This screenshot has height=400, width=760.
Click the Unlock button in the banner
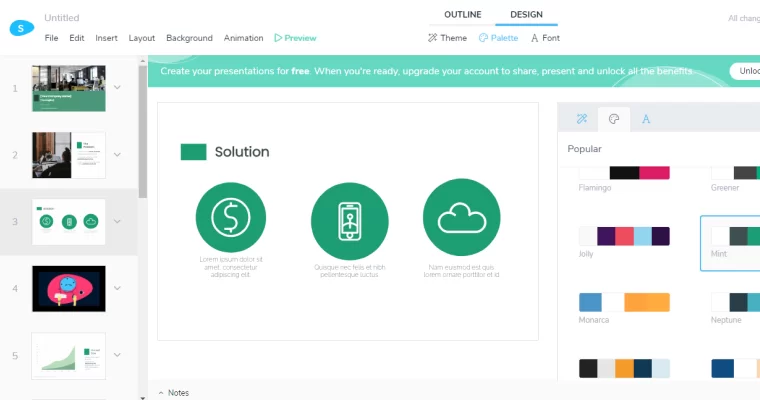pos(745,71)
